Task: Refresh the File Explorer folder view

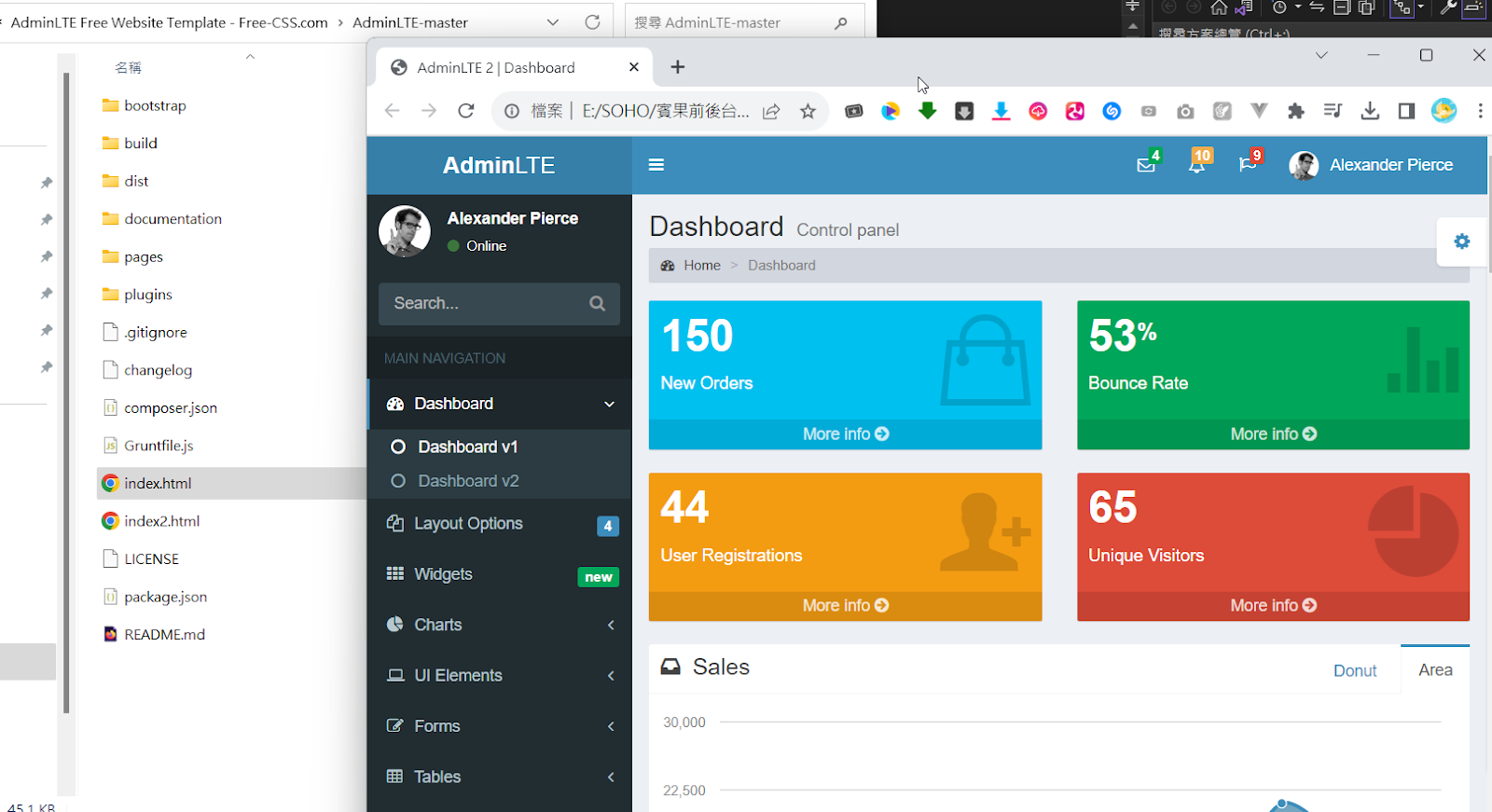Action: point(592,22)
